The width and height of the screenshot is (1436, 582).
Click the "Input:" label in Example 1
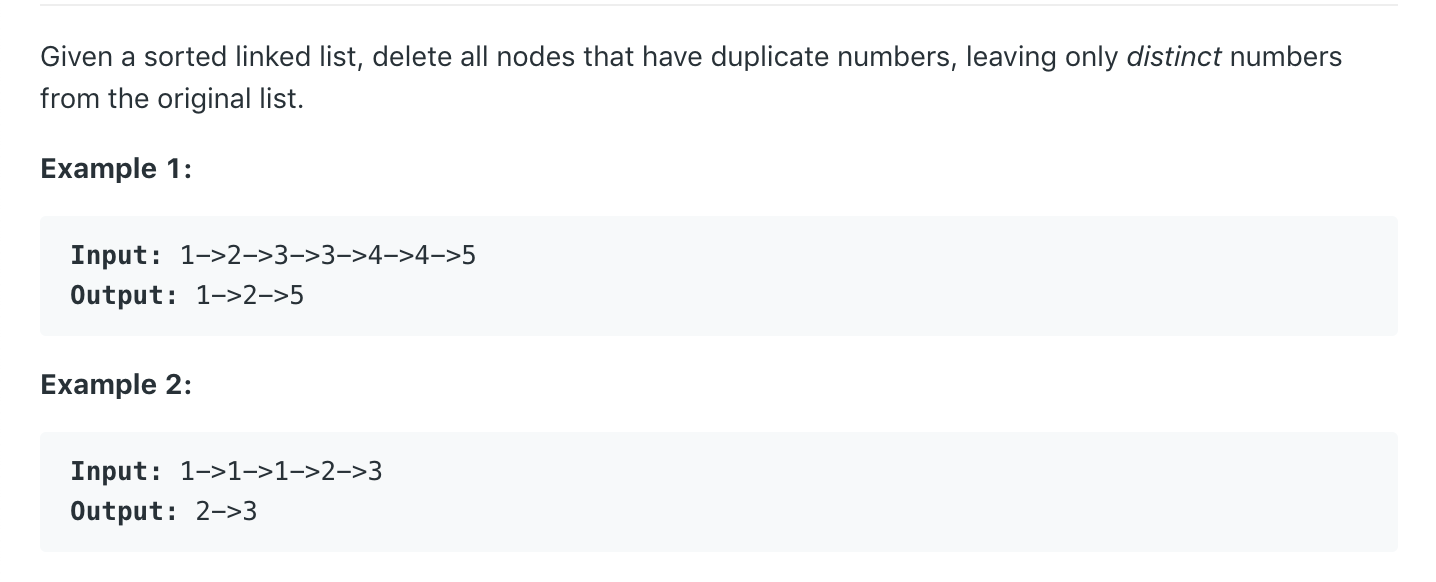117,256
